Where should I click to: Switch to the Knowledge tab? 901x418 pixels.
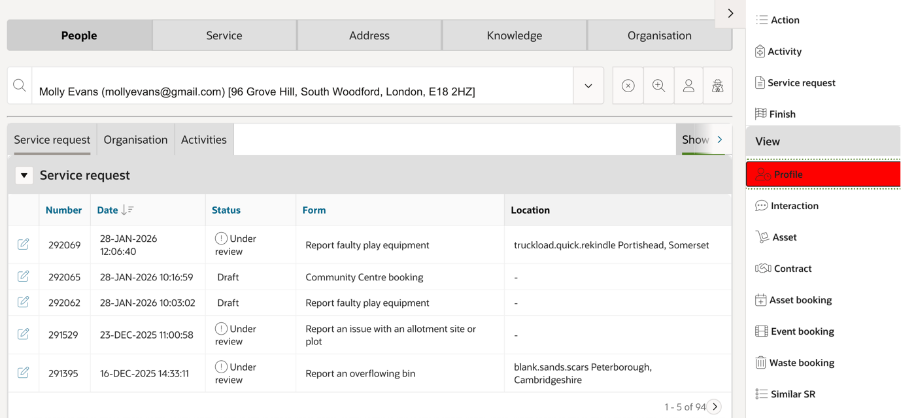pos(514,35)
